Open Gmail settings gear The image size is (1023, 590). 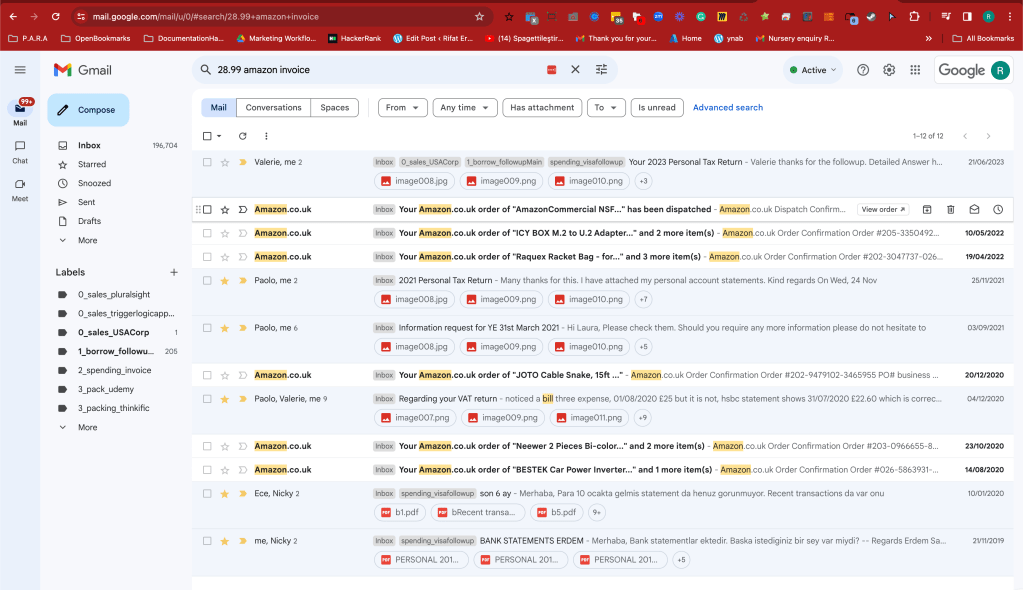(x=889, y=70)
